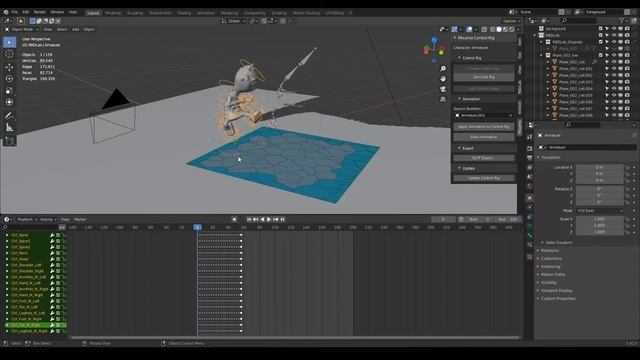Viewport: 640px width, 360px height.
Task: Select the Select Box tool in viewport toolbar
Action: point(9,42)
